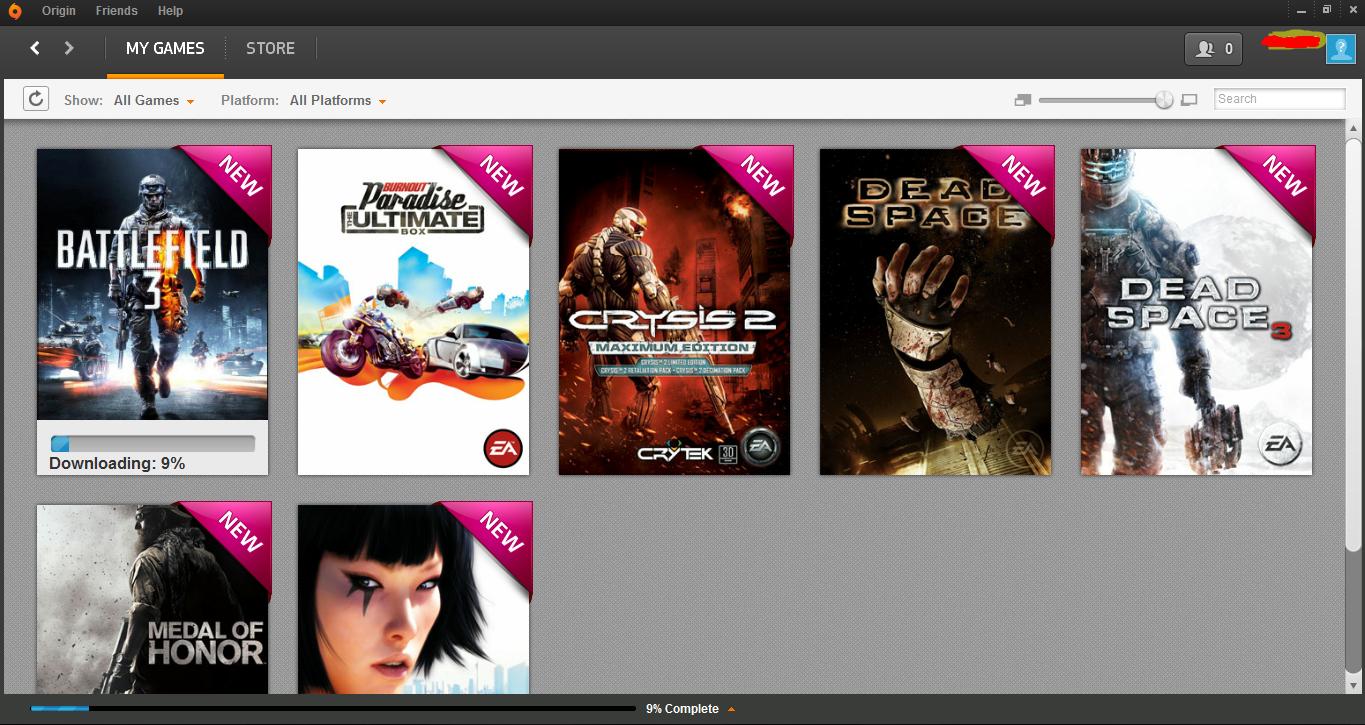Select the first Dead Space tile
This screenshot has height=725, width=1365.
[936, 311]
